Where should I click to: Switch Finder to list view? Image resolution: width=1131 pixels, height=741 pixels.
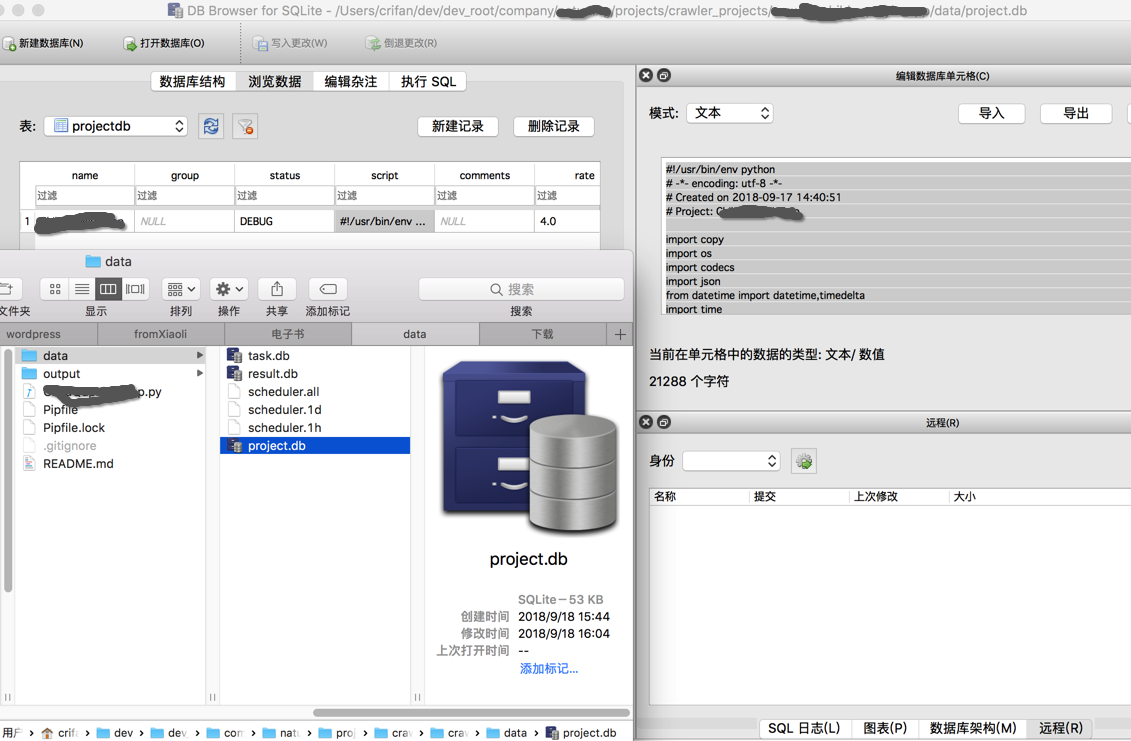coord(82,289)
